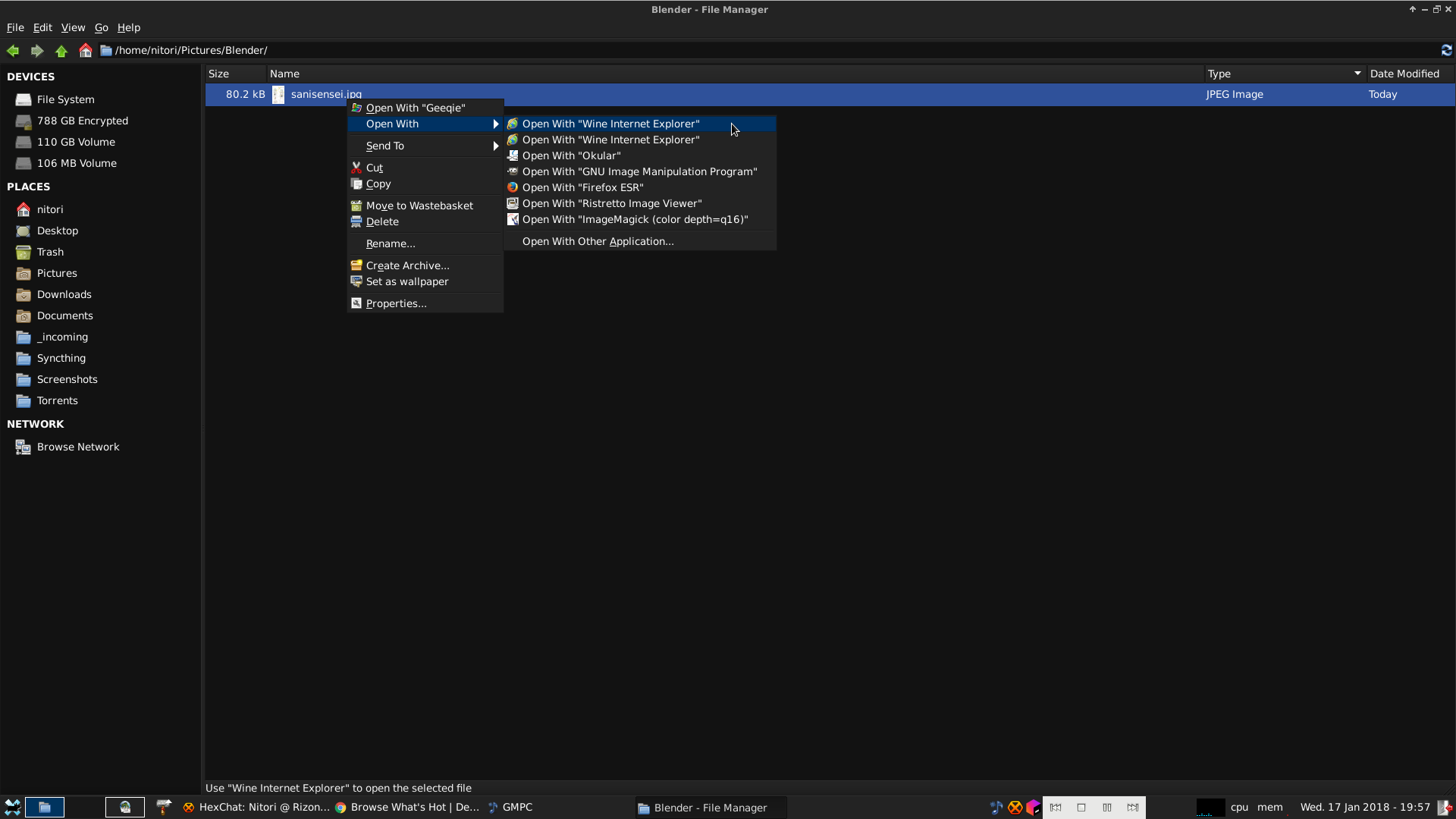
Task: Open the Trash place in sidebar
Action: pyautogui.click(x=50, y=252)
